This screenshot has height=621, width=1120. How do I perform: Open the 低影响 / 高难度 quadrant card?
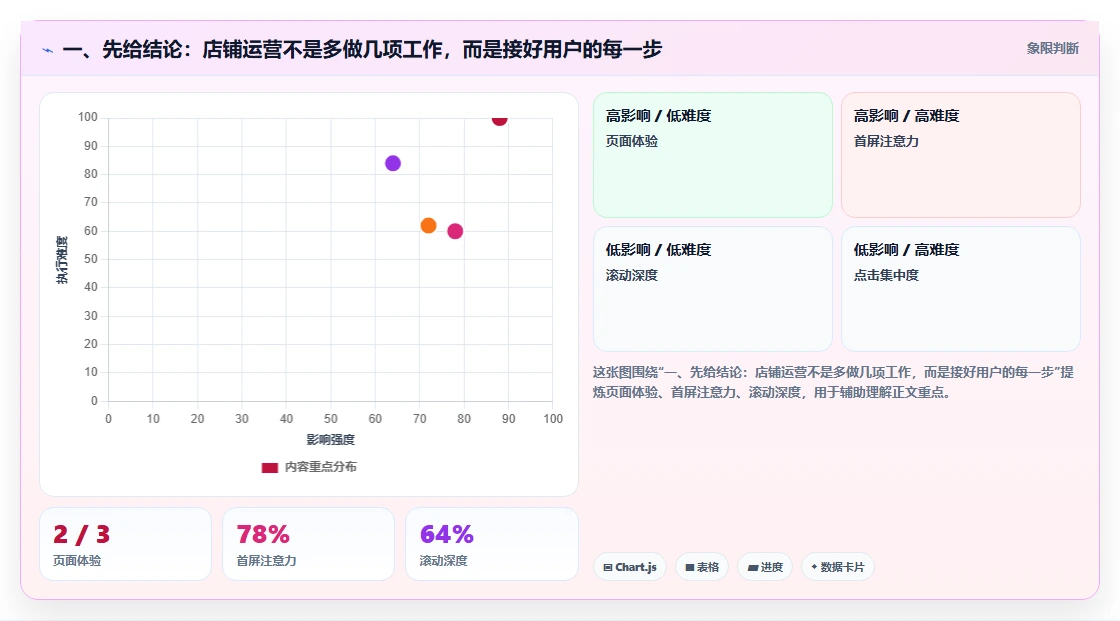tap(961, 289)
